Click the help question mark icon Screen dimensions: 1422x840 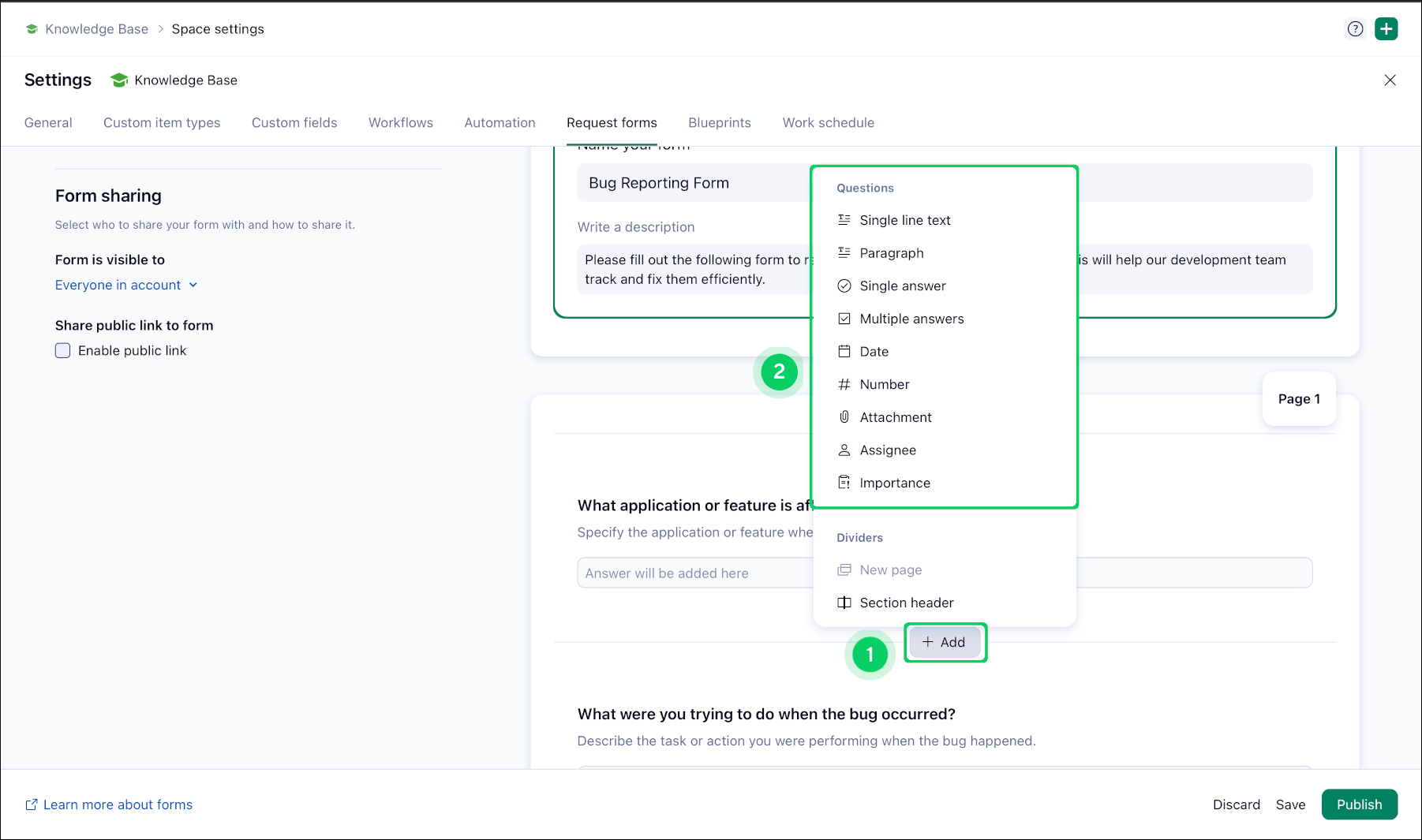[x=1355, y=29]
